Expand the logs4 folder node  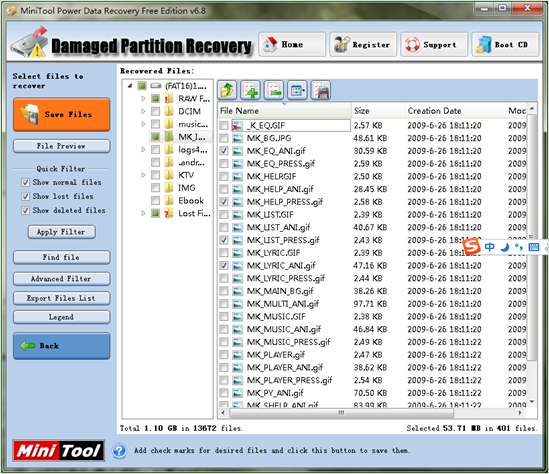pos(143,149)
